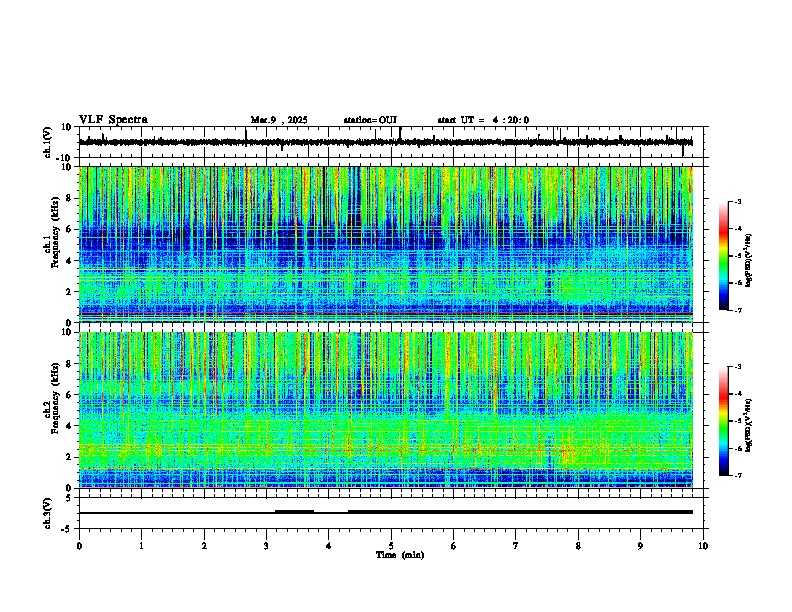This screenshot has height=612, width=792.
Task: Click the "10" tick ending the Time axis
Action: pos(703,546)
